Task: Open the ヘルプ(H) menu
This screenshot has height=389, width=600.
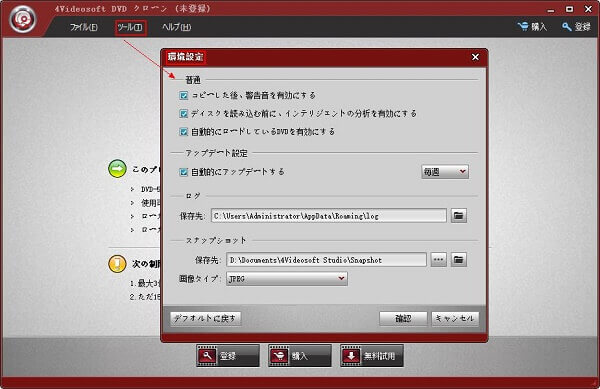Action: pyautogui.click(x=176, y=27)
